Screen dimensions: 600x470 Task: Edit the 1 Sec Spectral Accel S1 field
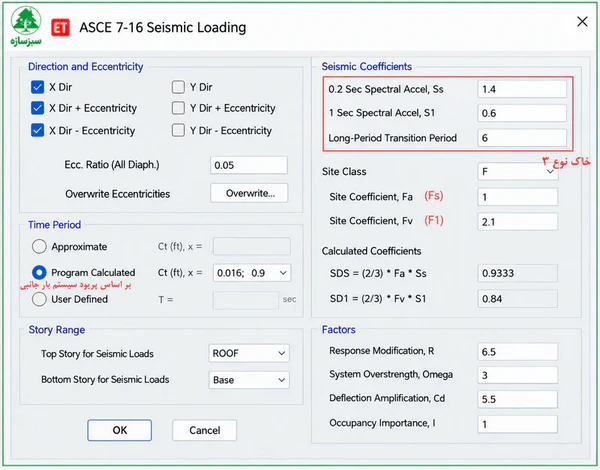point(522,113)
